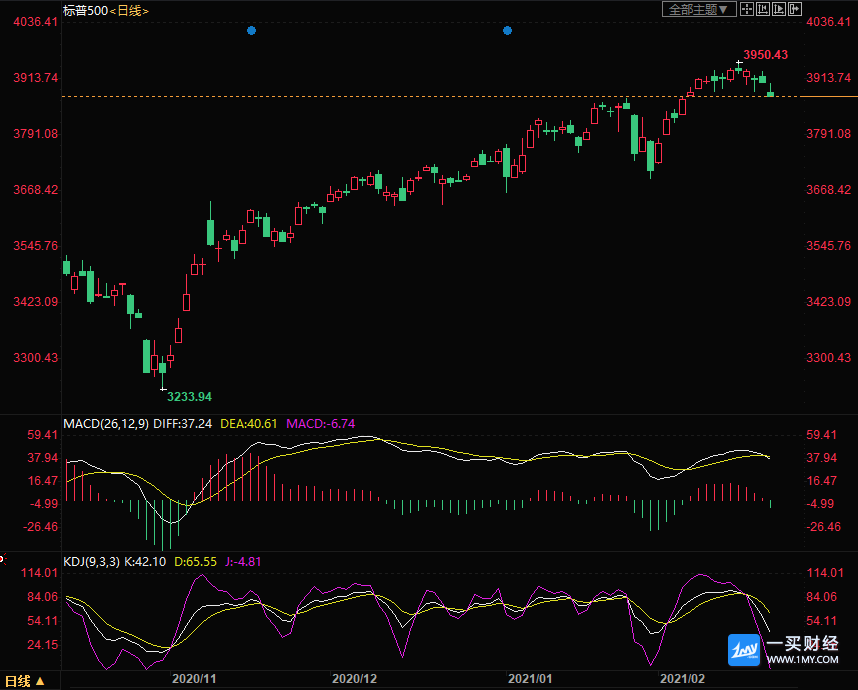Click the blue event dot above November candles
858x690 pixels.
(x=252, y=31)
